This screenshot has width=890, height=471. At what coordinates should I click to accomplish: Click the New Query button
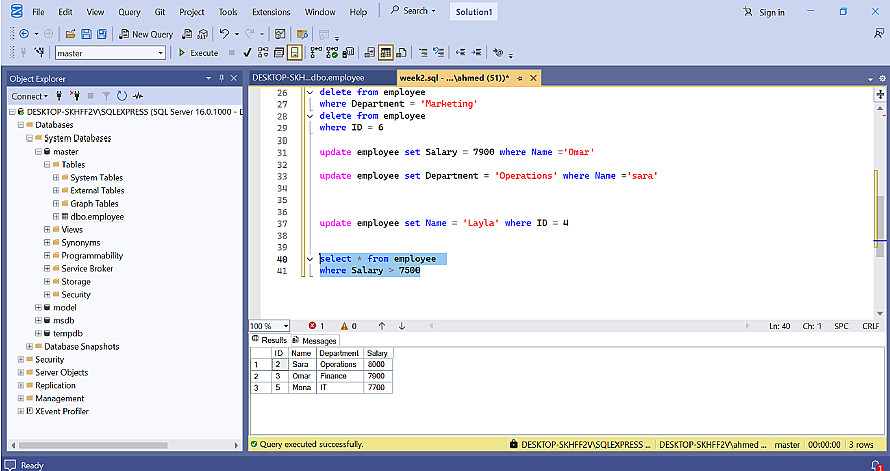pyautogui.click(x=146, y=34)
